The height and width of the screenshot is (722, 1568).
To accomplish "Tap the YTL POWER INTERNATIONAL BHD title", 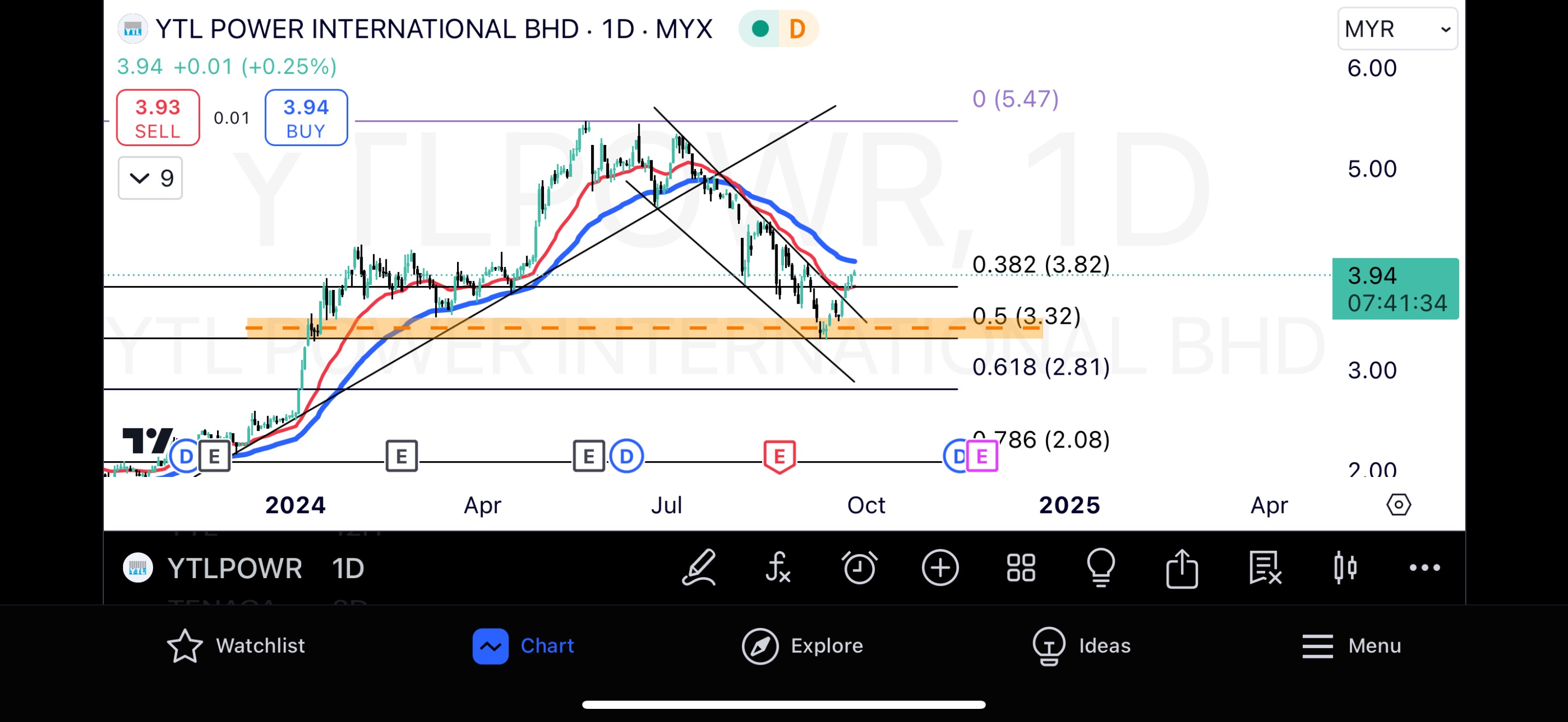I will click(367, 28).
